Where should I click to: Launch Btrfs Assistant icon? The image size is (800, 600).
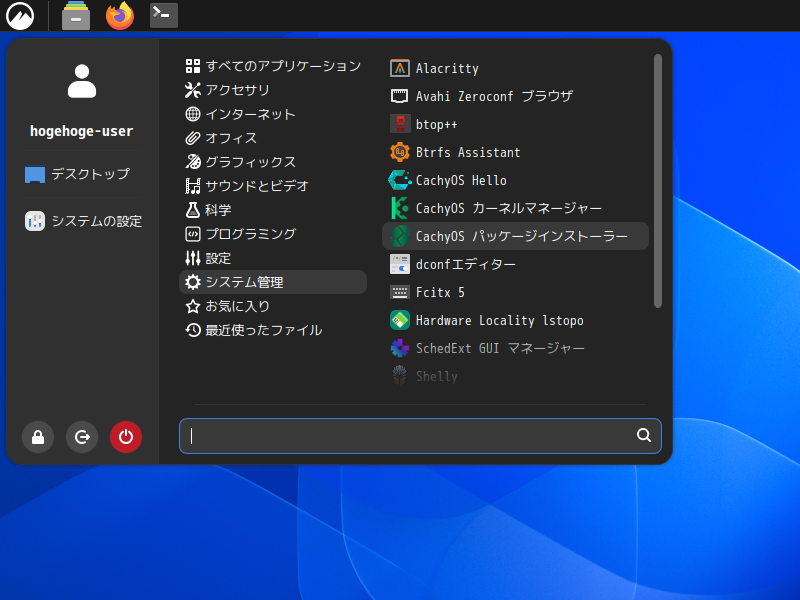(x=399, y=152)
